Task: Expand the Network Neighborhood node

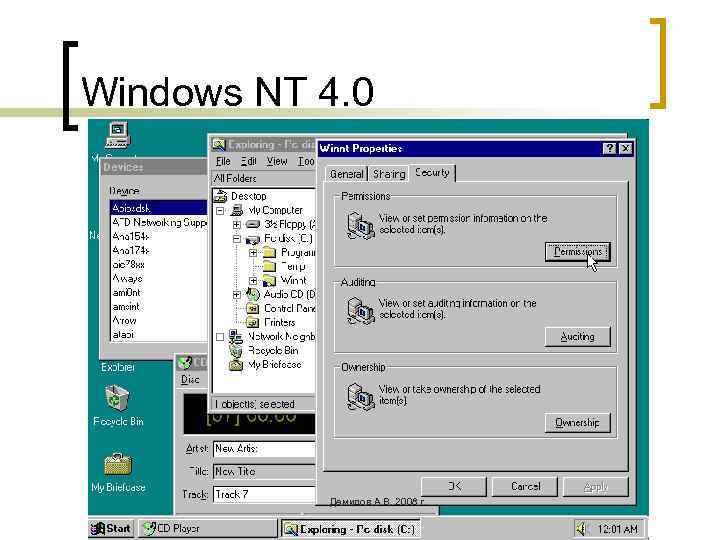Action: (x=220, y=337)
